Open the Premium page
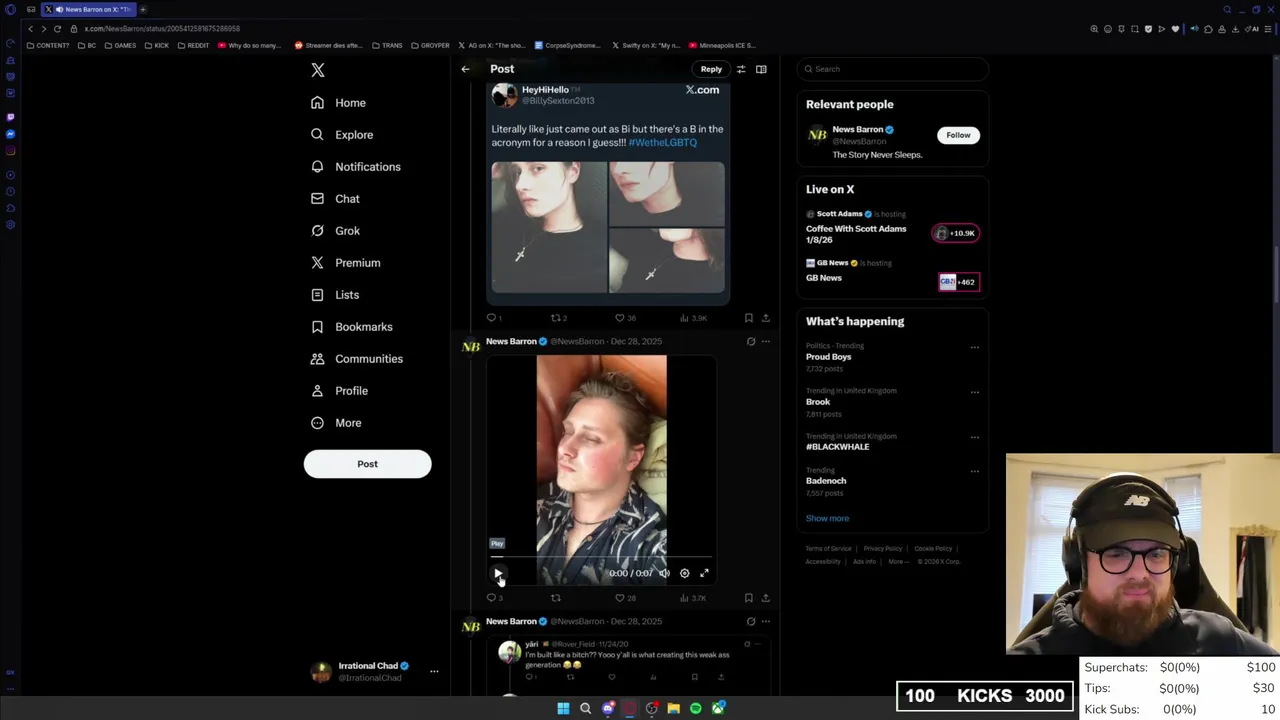This screenshot has height=720, width=1280. pyautogui.click(x=345, y=263)
